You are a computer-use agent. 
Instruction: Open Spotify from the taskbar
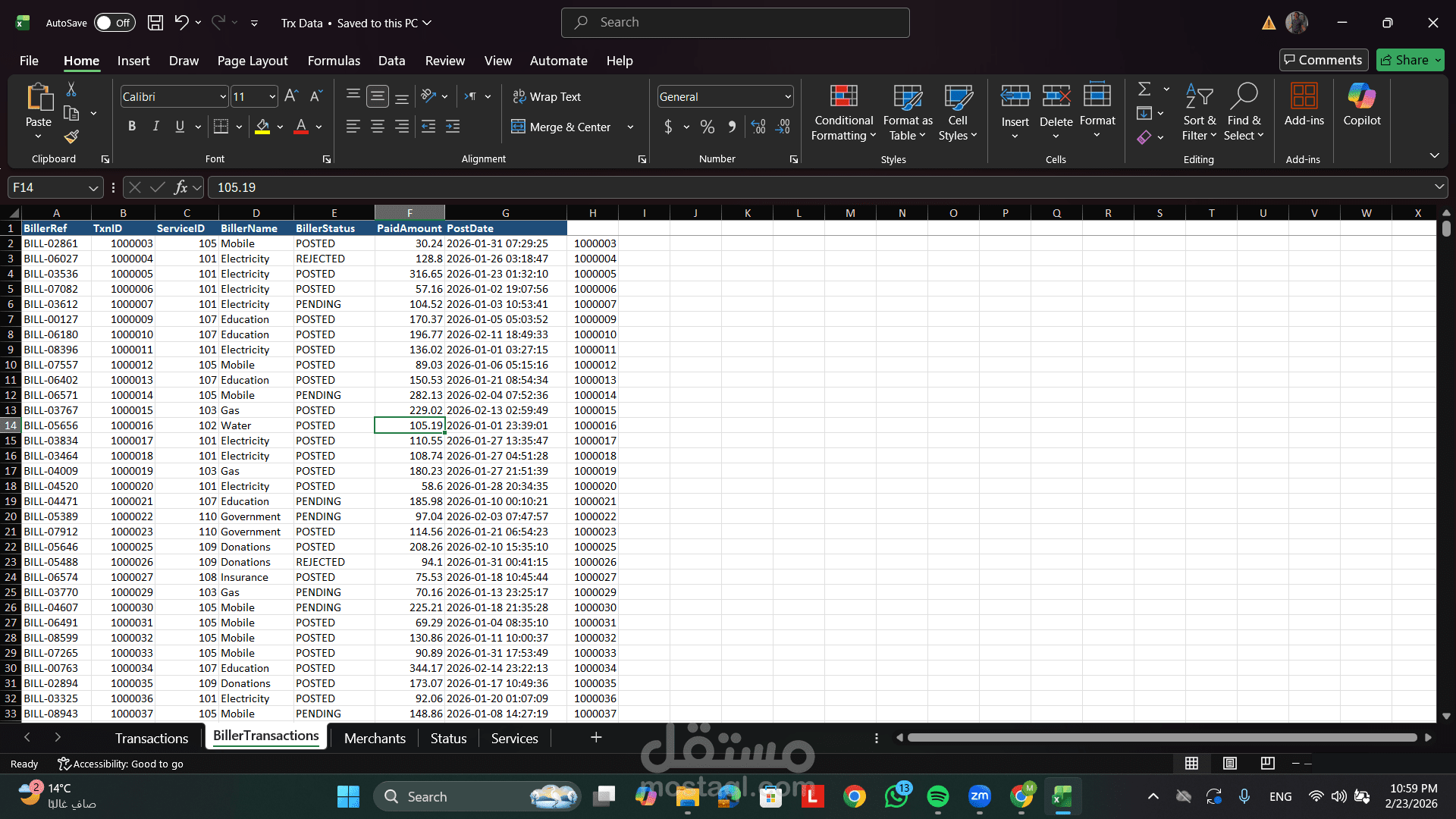[x=937, y=796]
